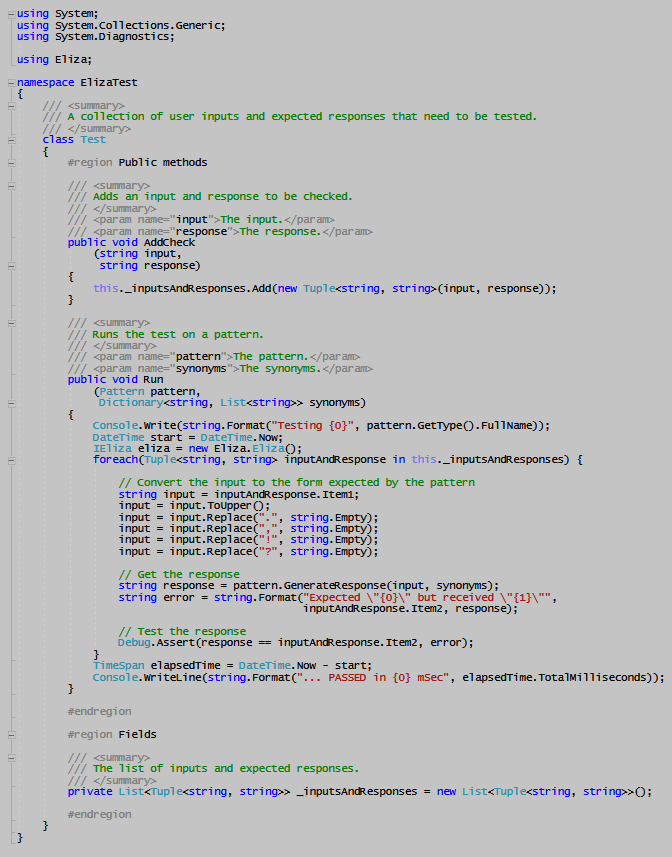This screenshot has width=672, height=857.
Task: Click the 'using System.Diagnostics;' line
Action: pyautogui.click(x=96, y=37)
